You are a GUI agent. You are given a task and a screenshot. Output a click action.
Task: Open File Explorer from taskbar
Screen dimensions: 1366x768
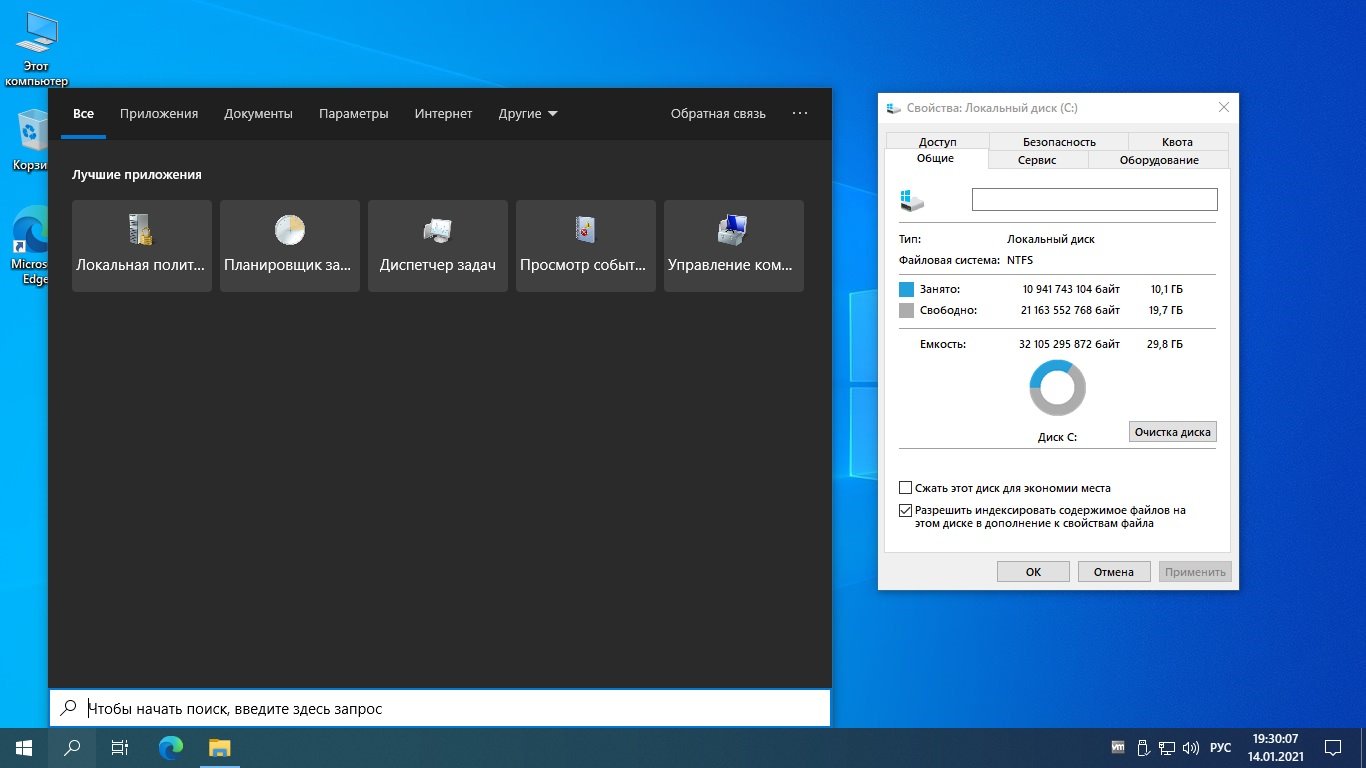(x=219, y=747)
